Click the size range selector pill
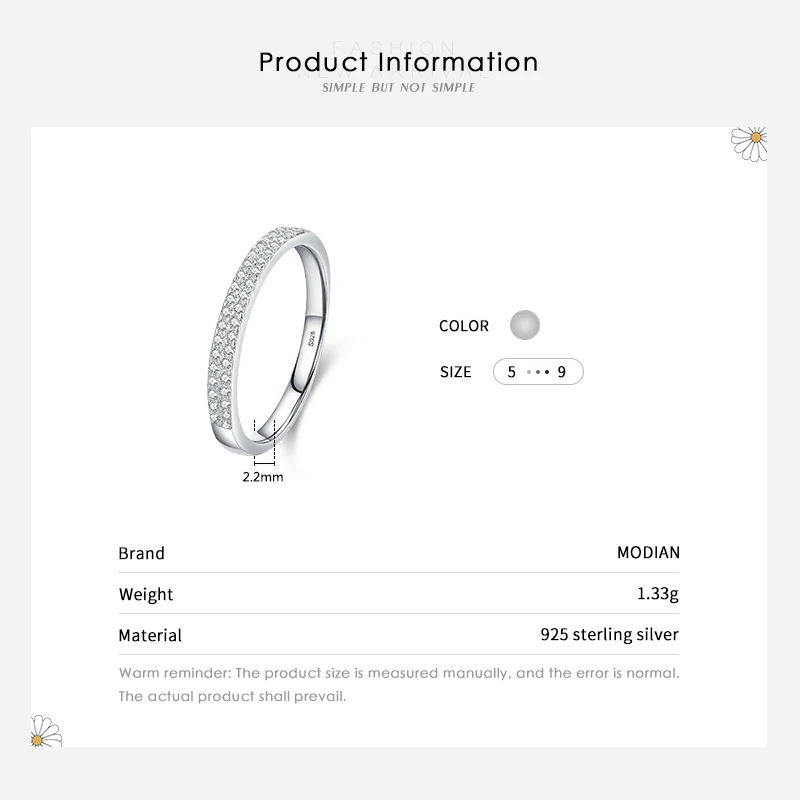 (x=538, y=372)
